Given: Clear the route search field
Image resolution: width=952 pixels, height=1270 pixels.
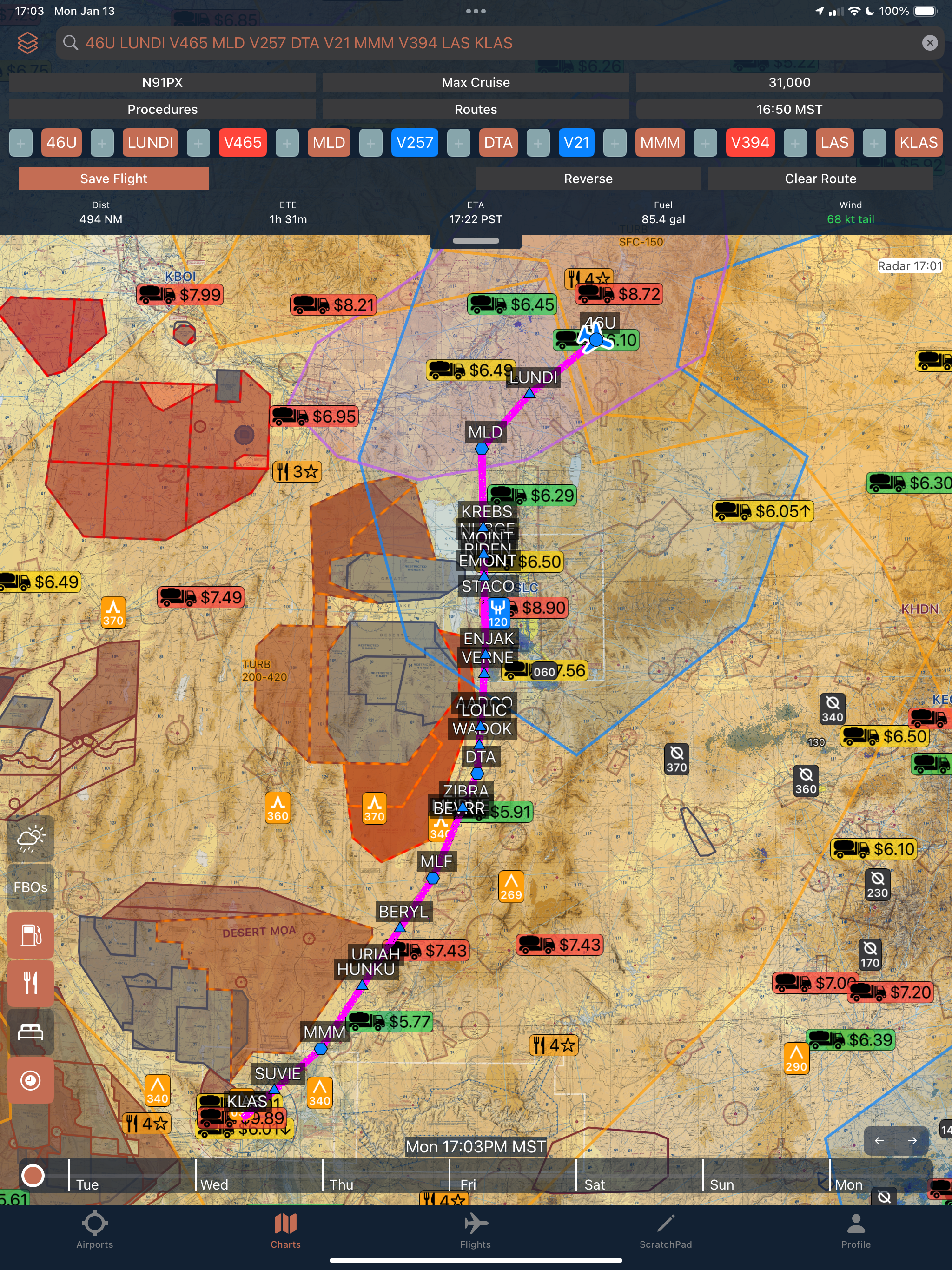Looking at the screenshot, I should tap(930, 43).
